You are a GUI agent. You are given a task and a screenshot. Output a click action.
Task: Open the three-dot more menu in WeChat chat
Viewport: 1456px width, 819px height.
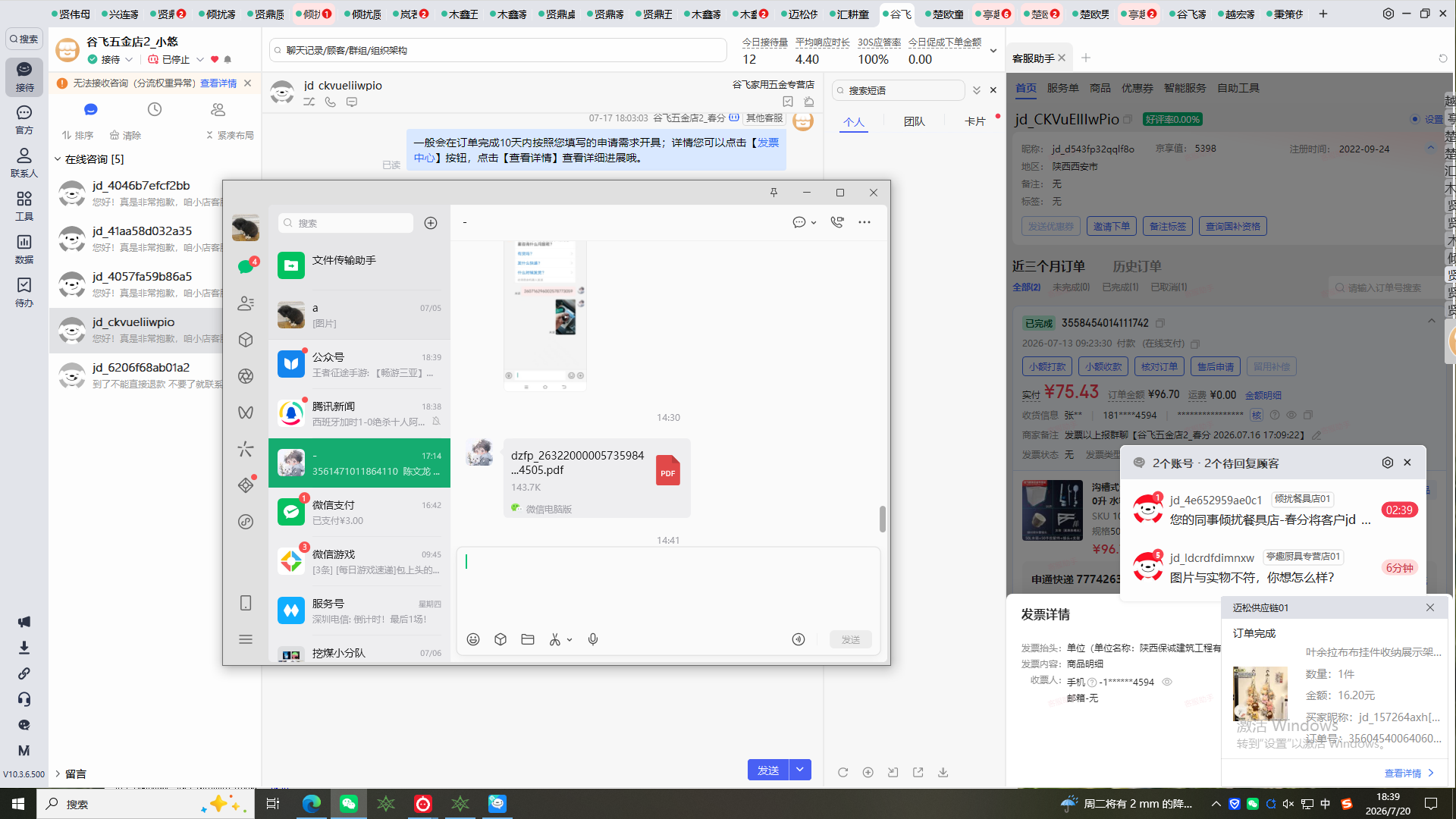(x=864, y=222)
